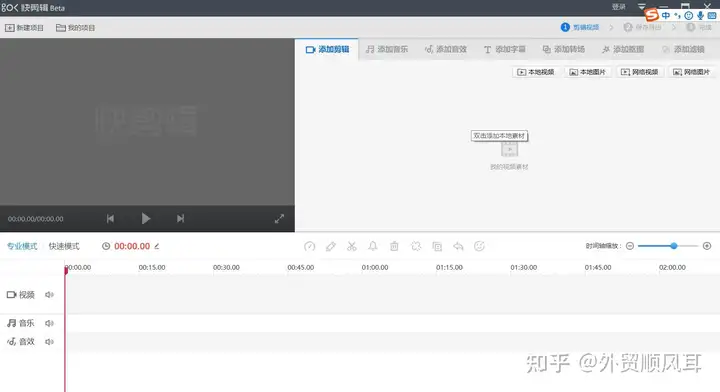Screen dimensions: 720x392
Task: Jump to next frame in preview
Action: pos(180,219)
